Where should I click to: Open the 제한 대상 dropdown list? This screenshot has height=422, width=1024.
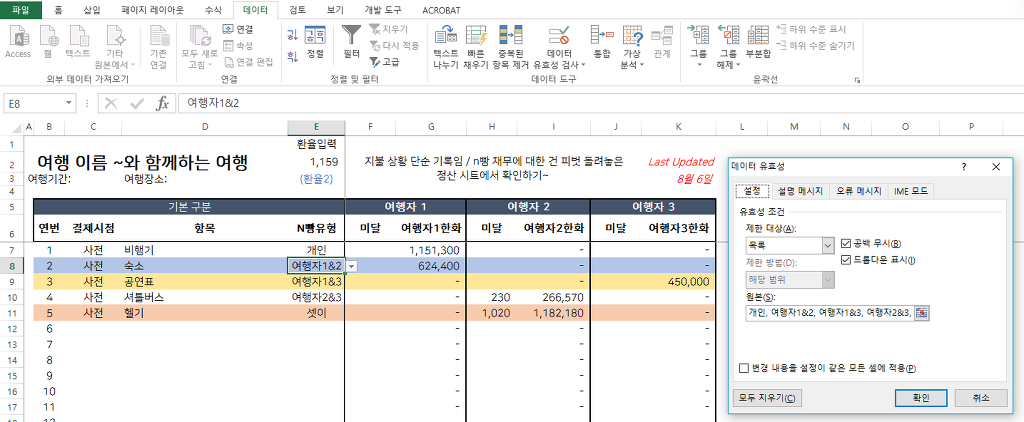pyautogui.click(x=827, y=244)
